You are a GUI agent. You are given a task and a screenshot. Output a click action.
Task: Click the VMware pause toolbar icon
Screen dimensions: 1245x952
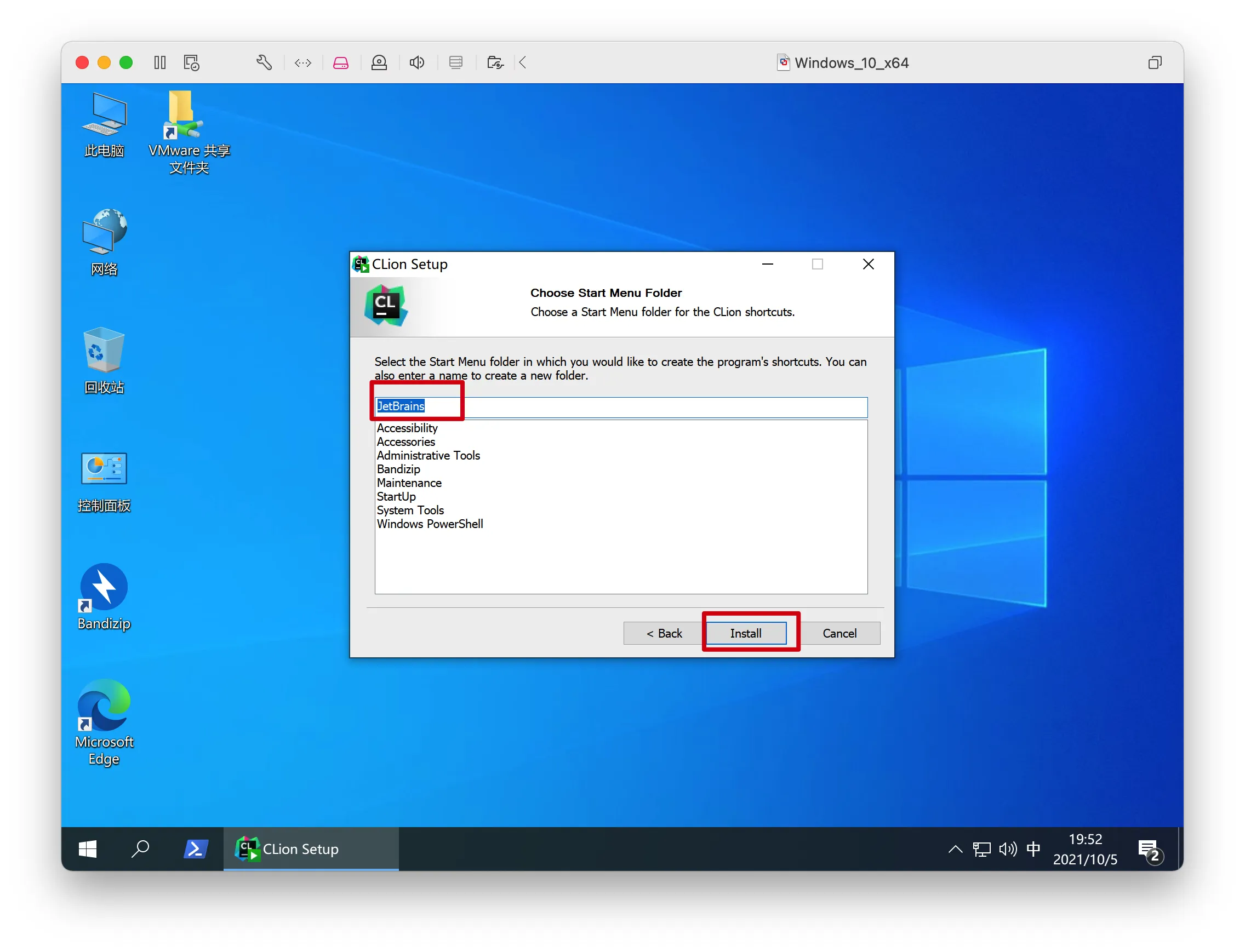coord(160,62)
